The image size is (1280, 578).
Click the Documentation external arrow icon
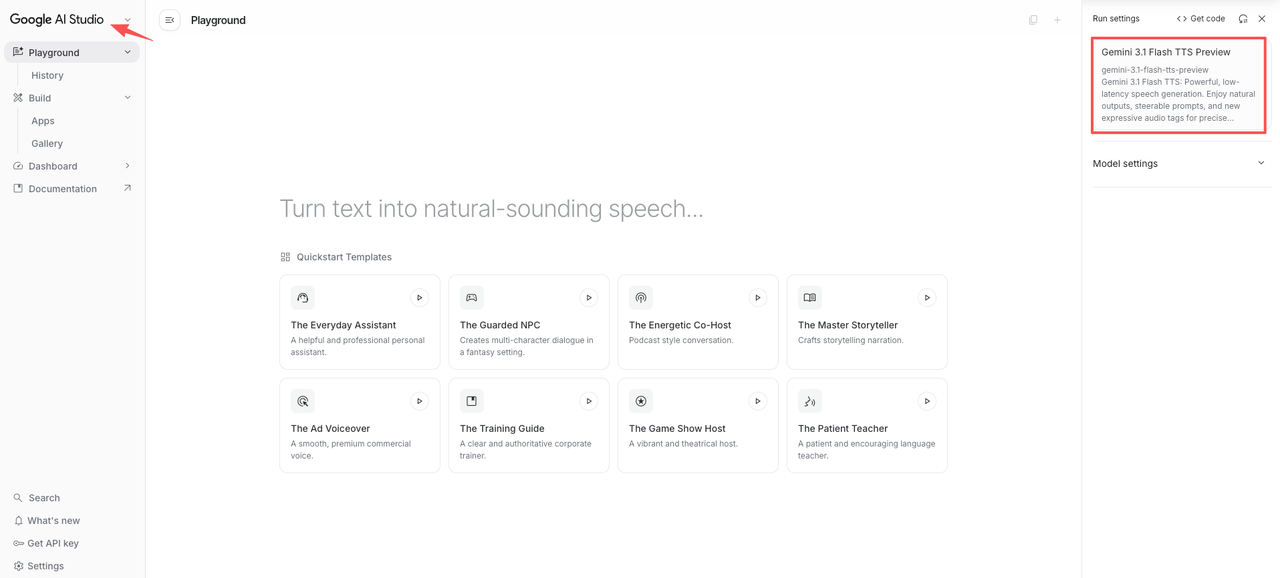pos(127,188)
